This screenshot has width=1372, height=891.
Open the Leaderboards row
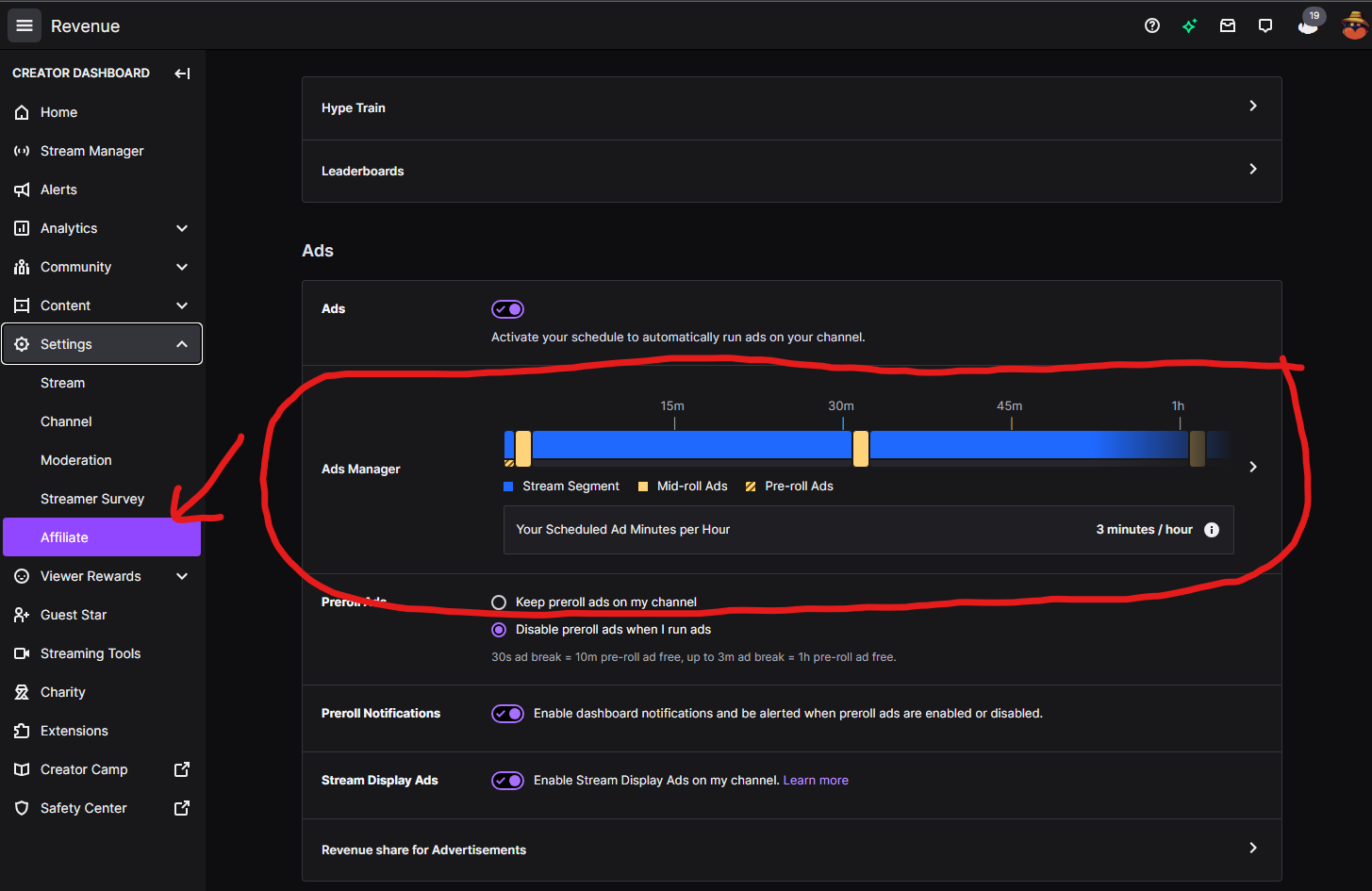click(x=792, y=172)
